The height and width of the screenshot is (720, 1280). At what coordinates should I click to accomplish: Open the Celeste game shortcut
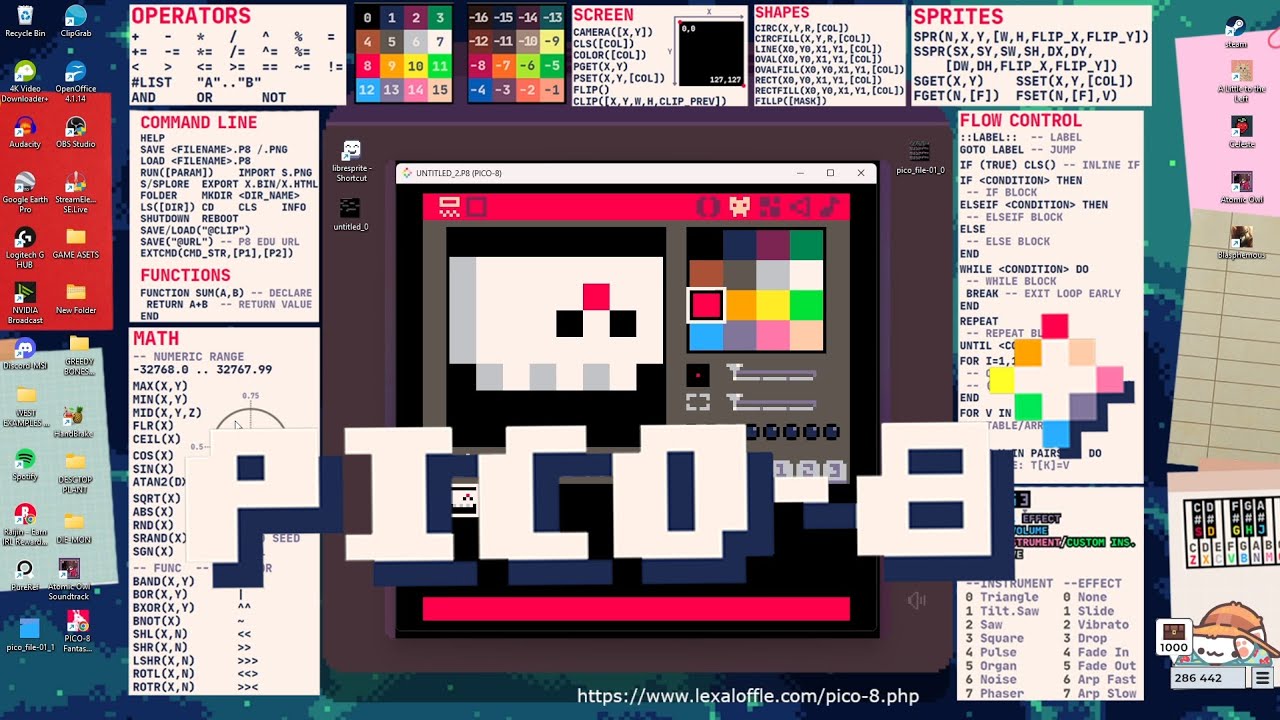click(x=1241, y=132)
